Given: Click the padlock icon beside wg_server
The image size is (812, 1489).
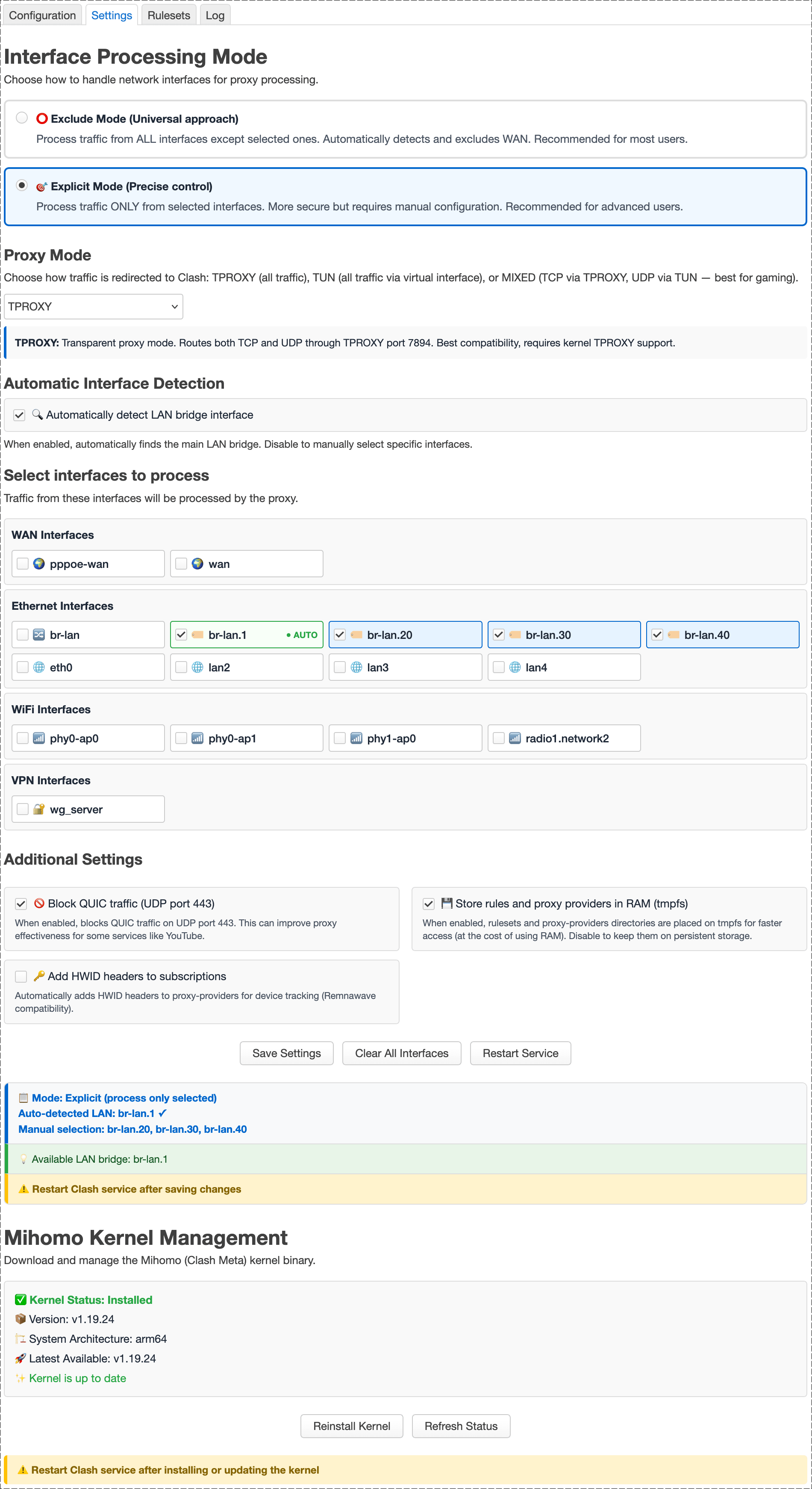Looking at the screenshot, I should coord(39,809).
